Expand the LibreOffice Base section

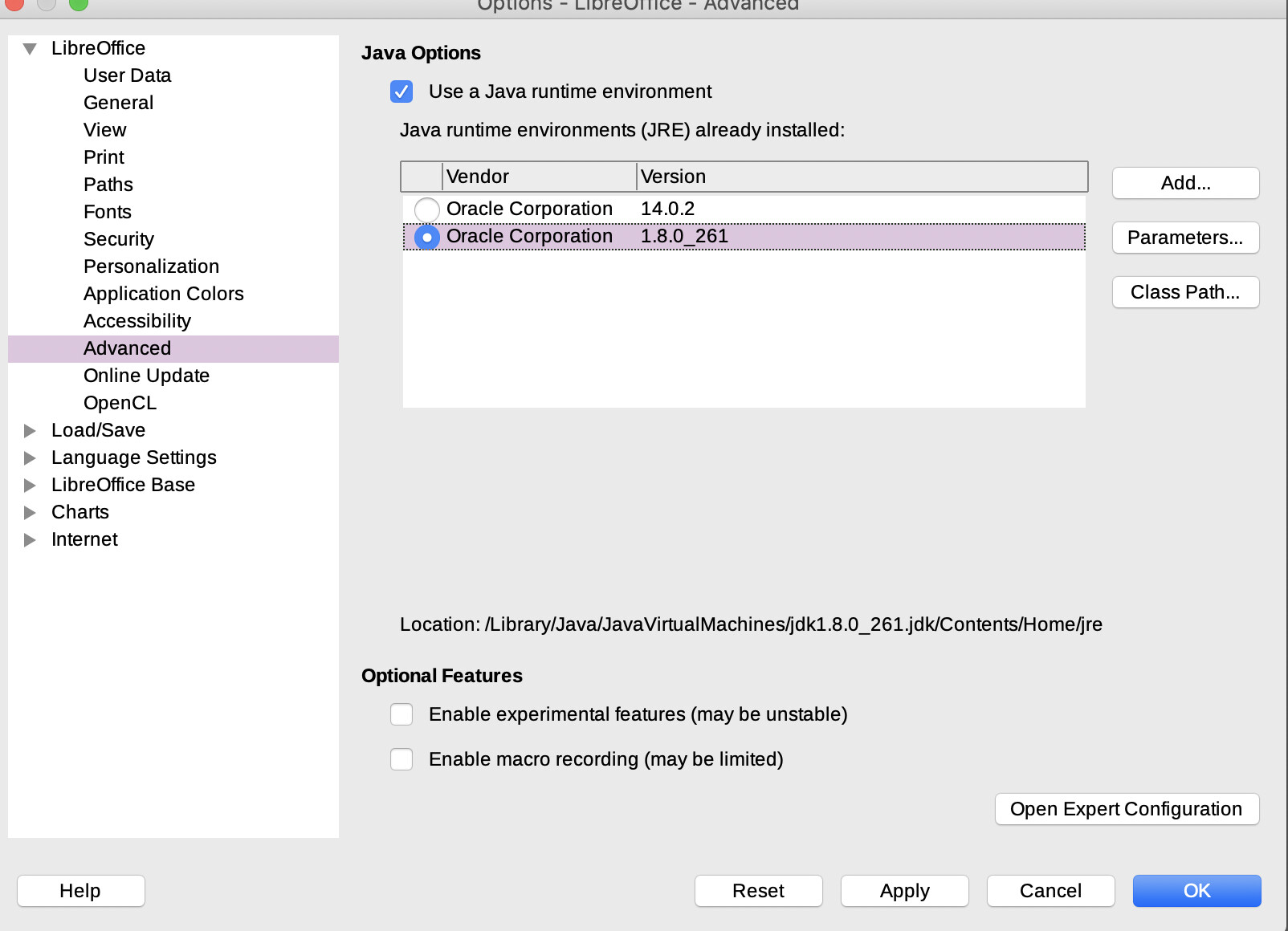pyautogui.click(x=30, y=485)
